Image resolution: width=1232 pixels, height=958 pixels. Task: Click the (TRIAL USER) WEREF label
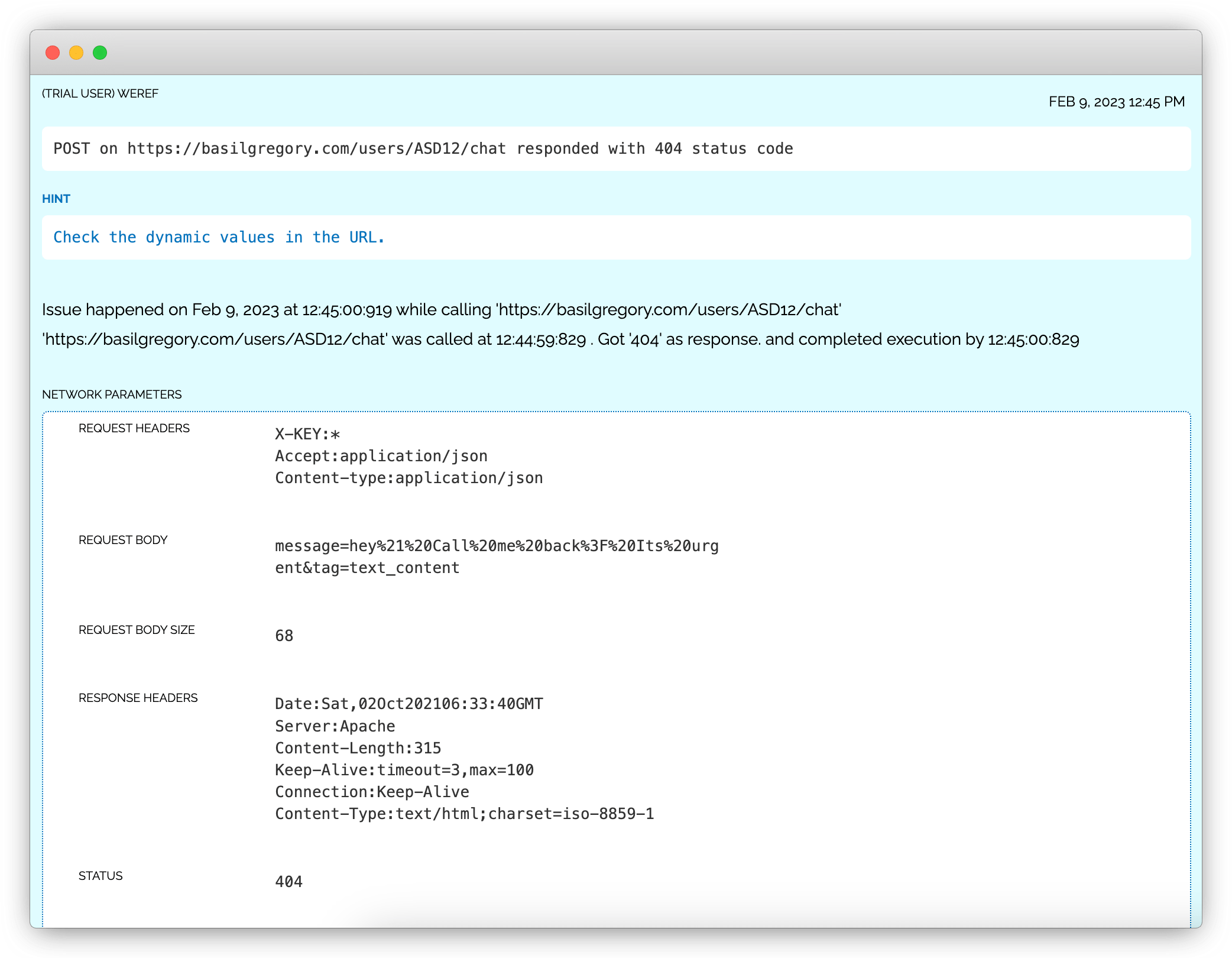click(x=99, y=93)
